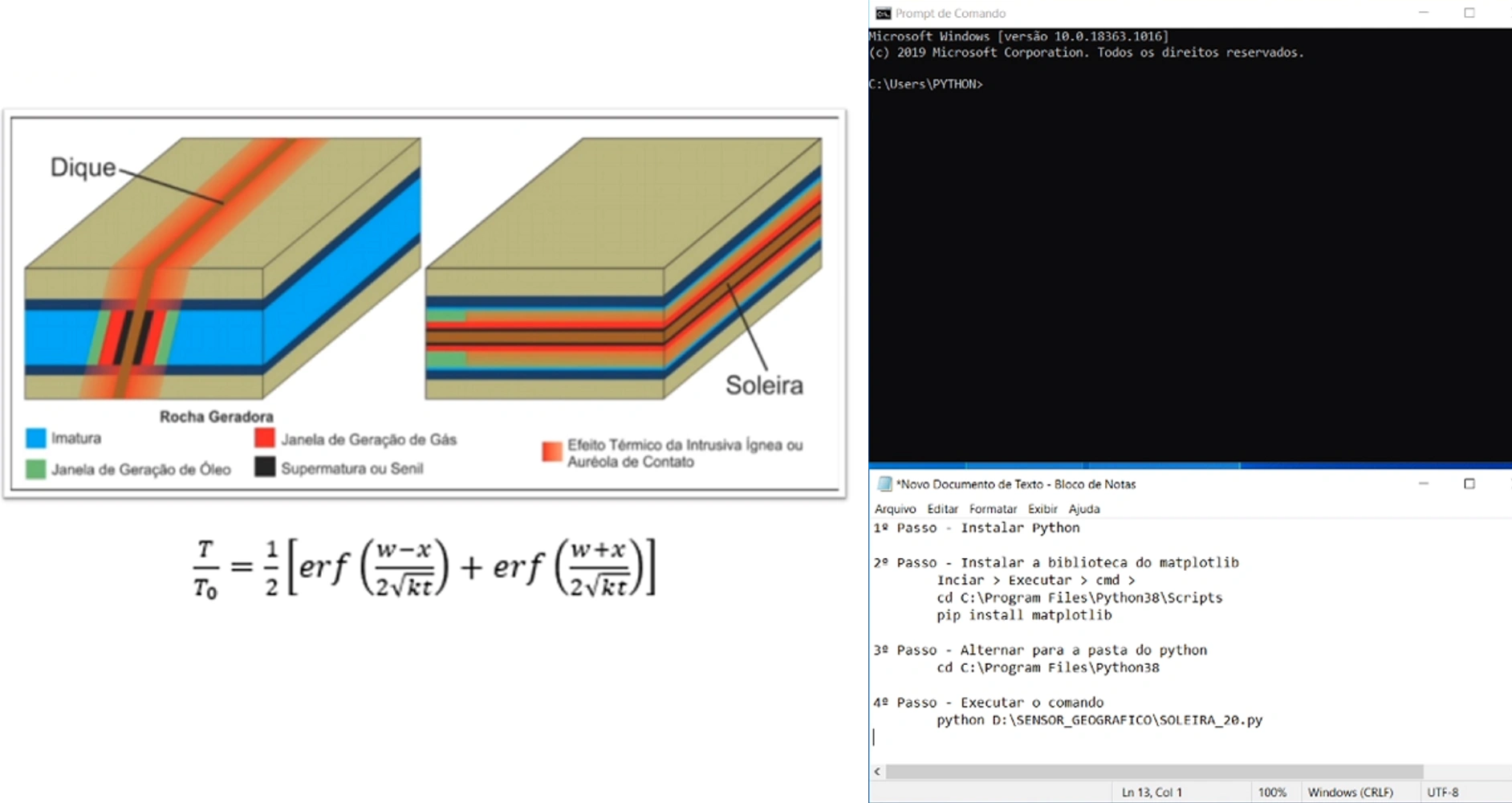Click the Windows (CRLF) line-ending indicator
The width and height of the screenshot is (1512, 803).
pos(1352,792)
